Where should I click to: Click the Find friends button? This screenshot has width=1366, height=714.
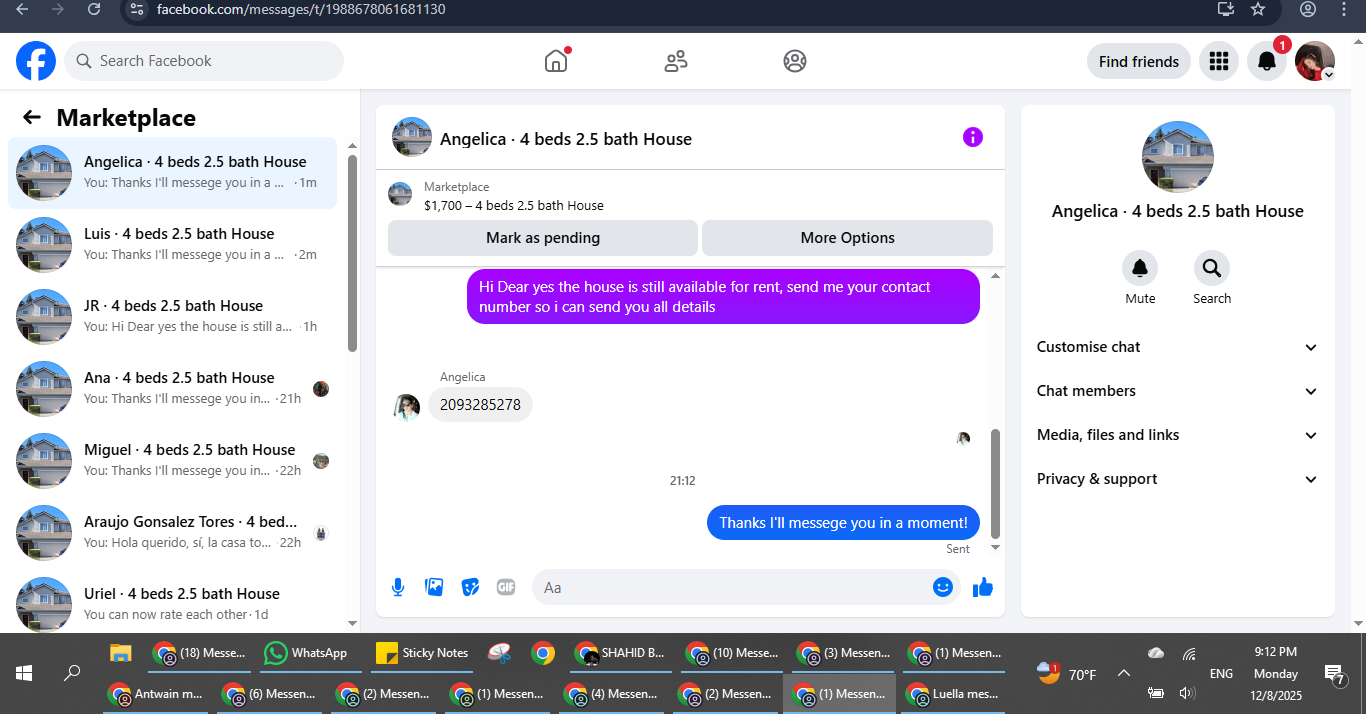point(1139,61)
